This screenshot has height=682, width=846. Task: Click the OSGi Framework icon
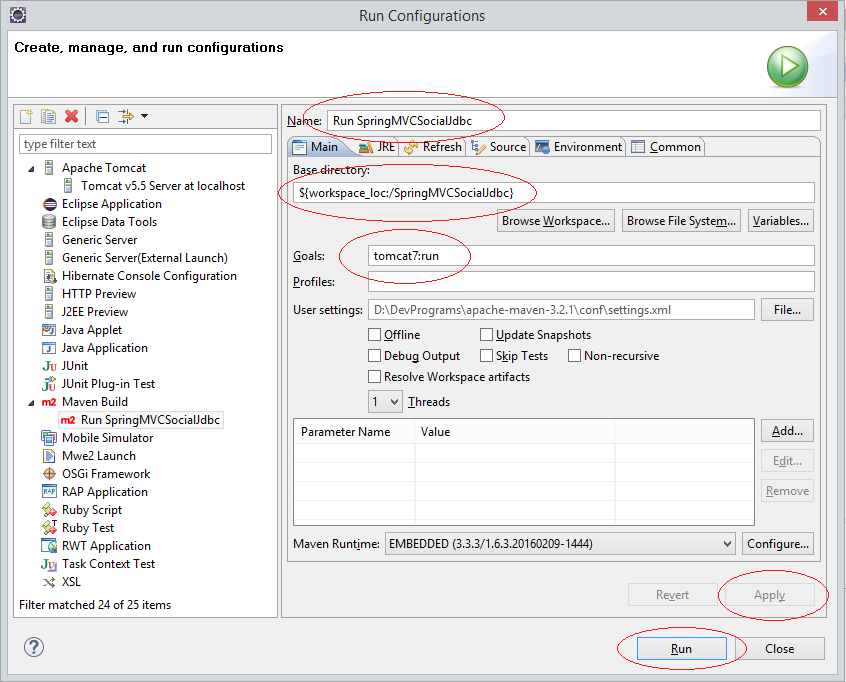click(49, 474)
